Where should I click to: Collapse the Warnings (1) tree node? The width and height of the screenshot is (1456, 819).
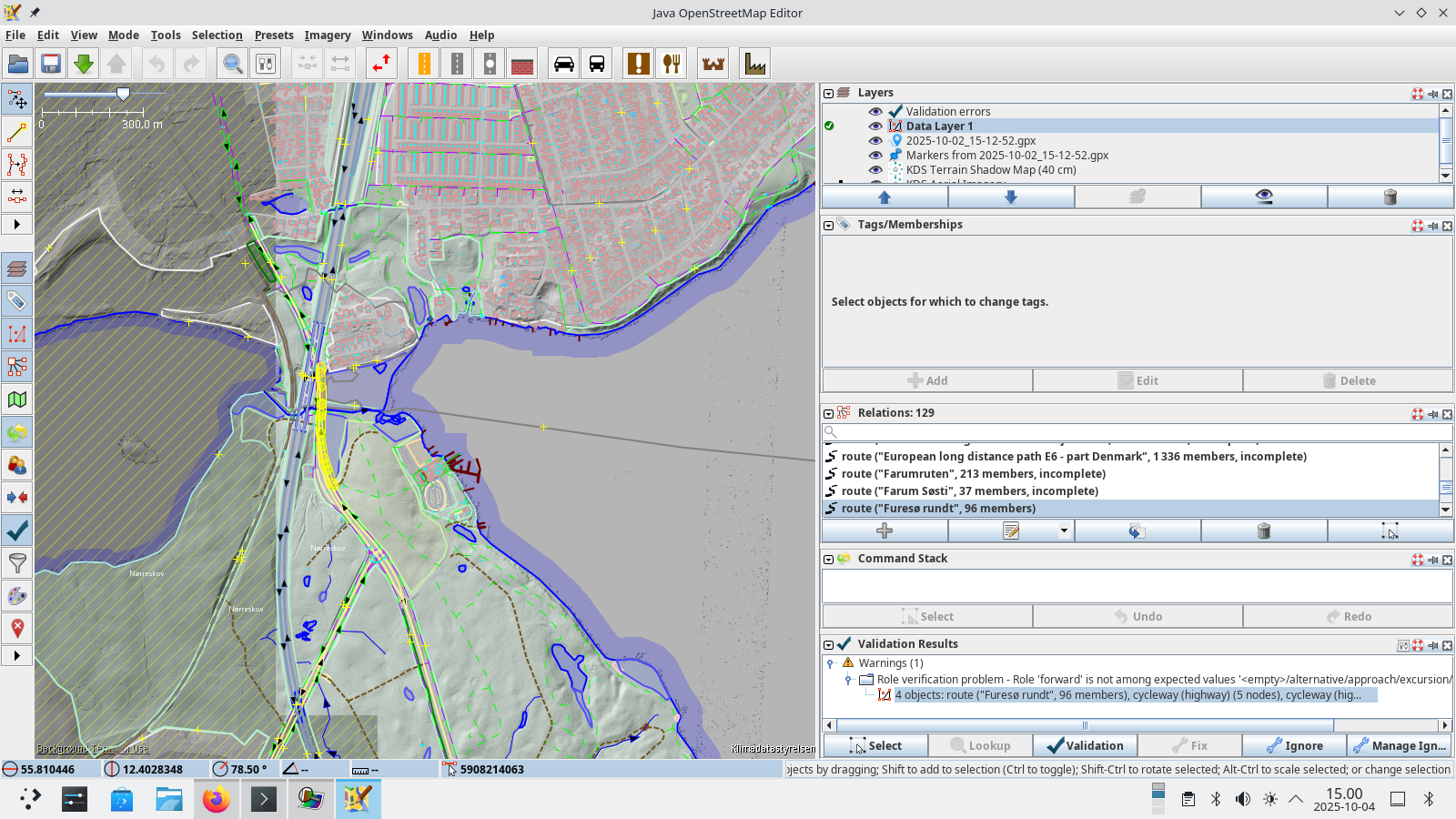point(830,663)
